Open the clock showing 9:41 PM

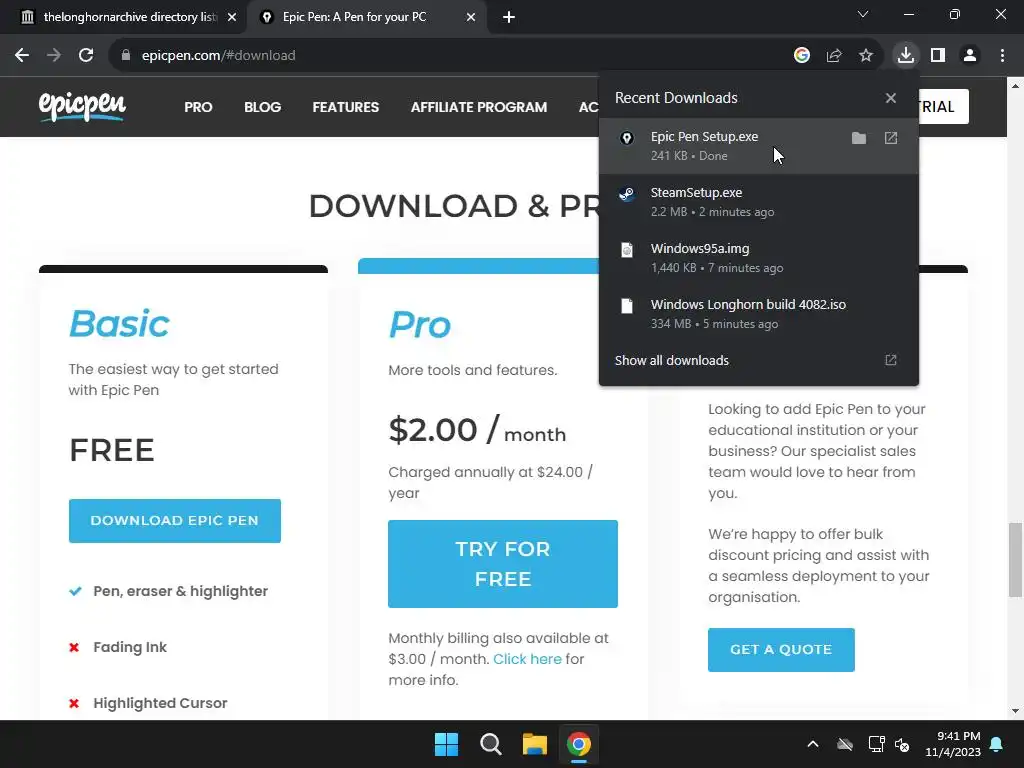tap(953, 744)
